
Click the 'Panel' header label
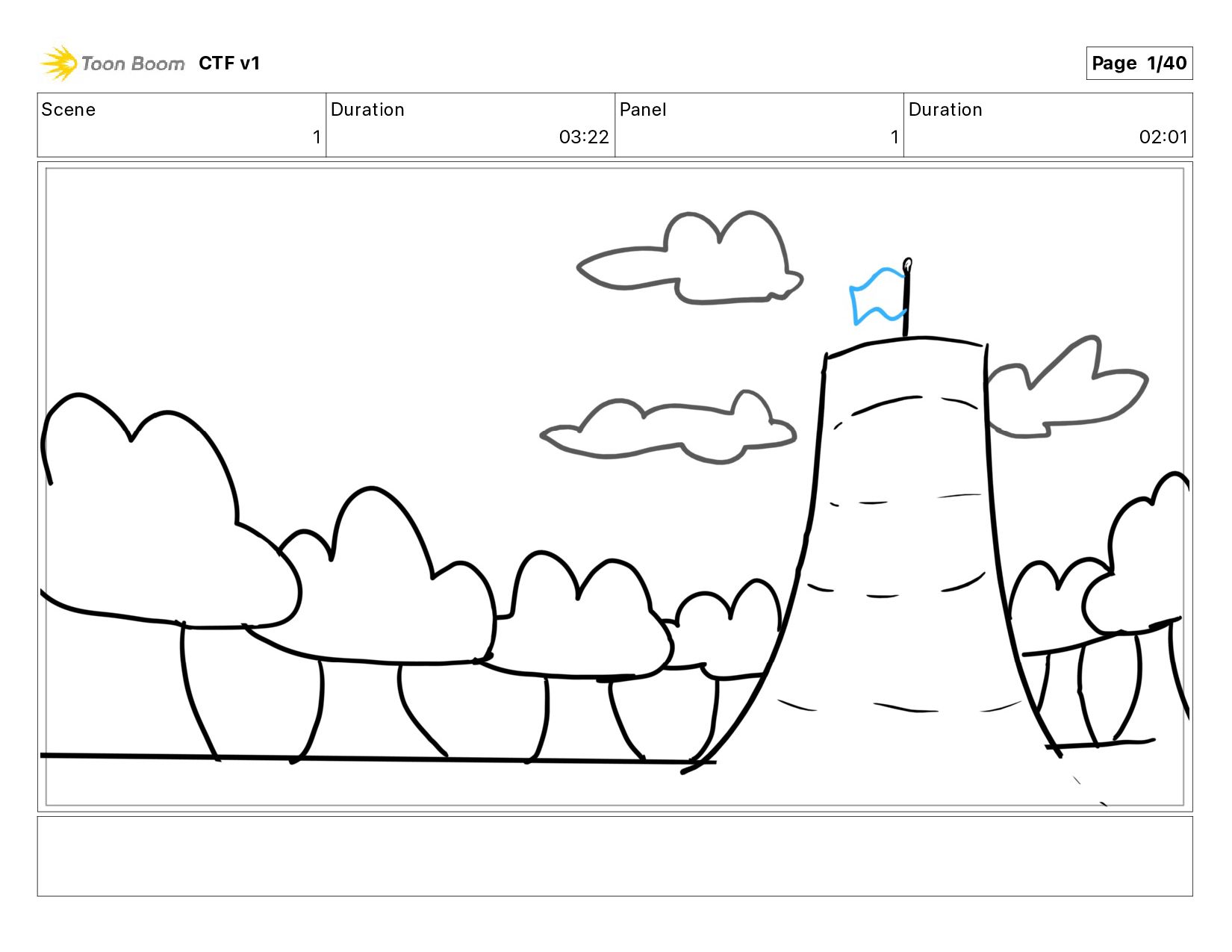tap(643, 110)
